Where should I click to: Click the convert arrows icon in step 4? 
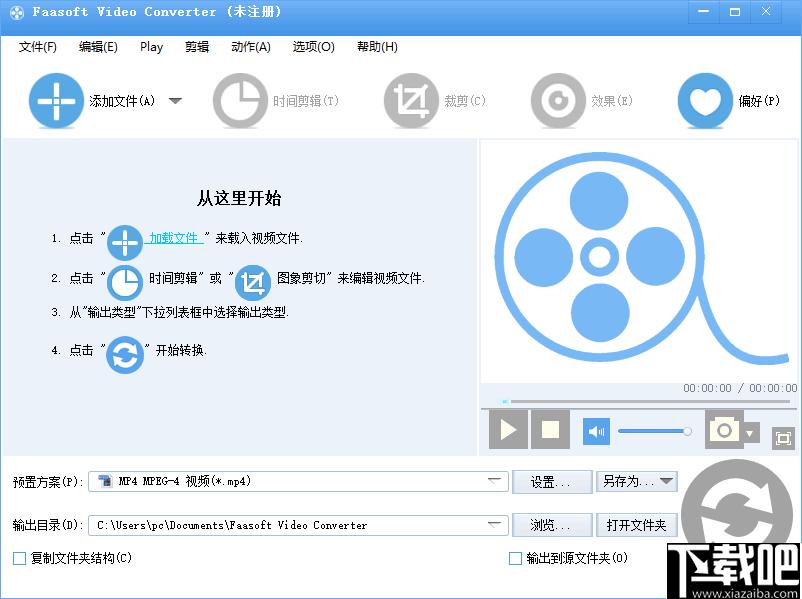[125, 354]
